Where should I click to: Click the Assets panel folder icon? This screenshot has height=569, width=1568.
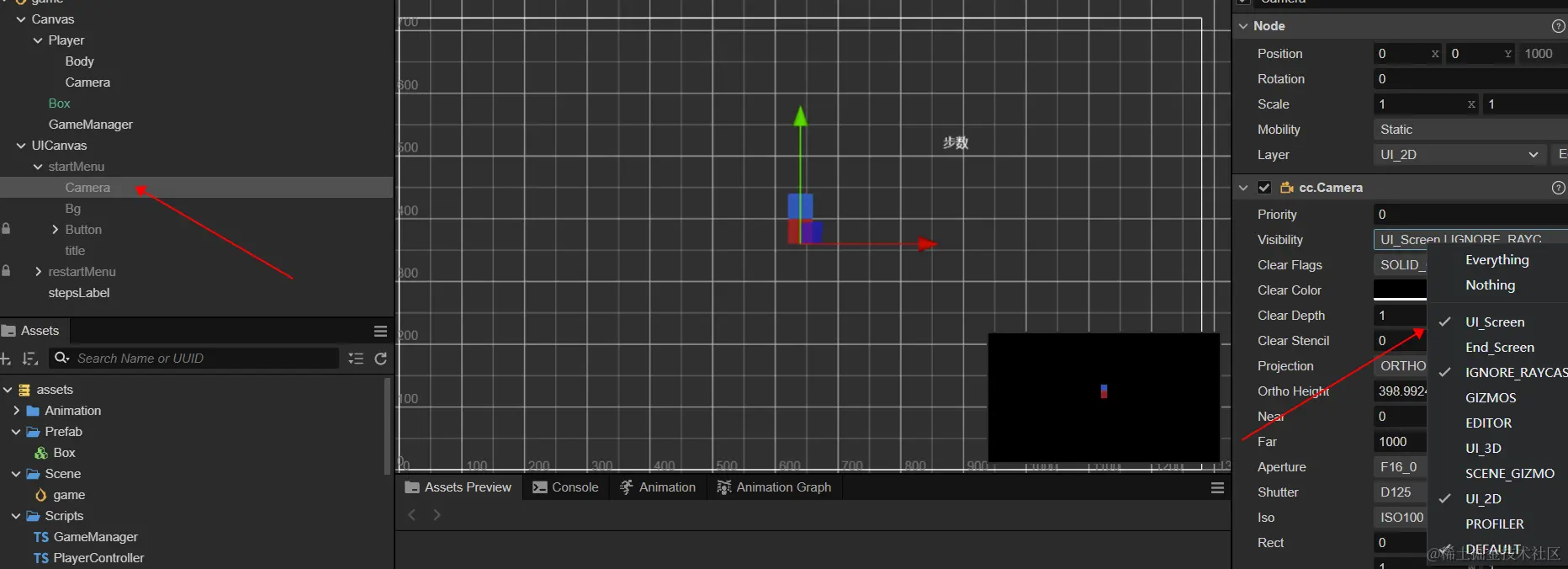click(x=8, y=331)
